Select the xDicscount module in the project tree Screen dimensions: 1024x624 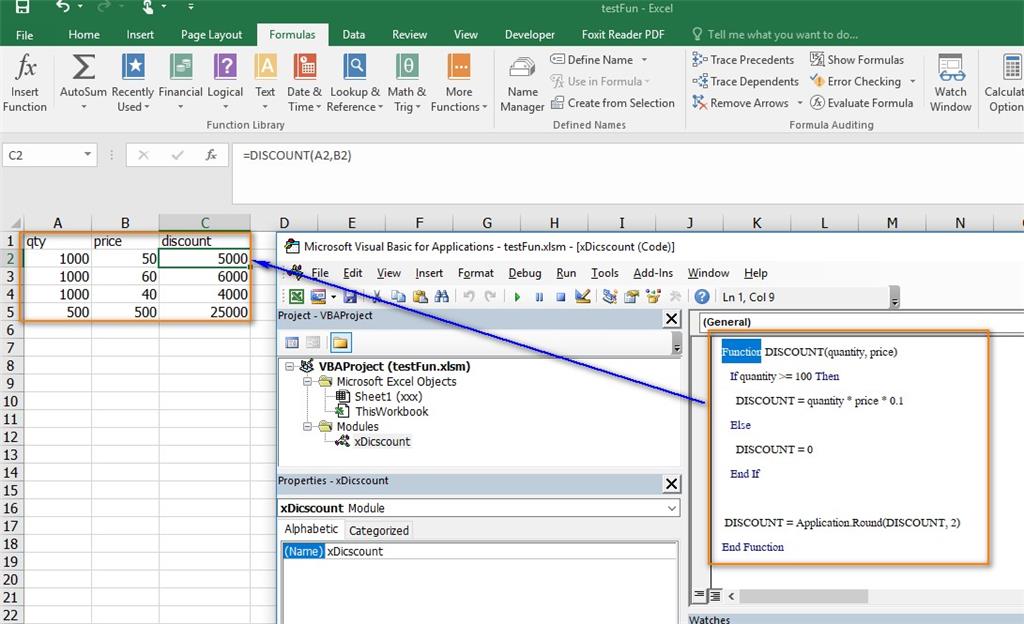(x=382, y=442)
